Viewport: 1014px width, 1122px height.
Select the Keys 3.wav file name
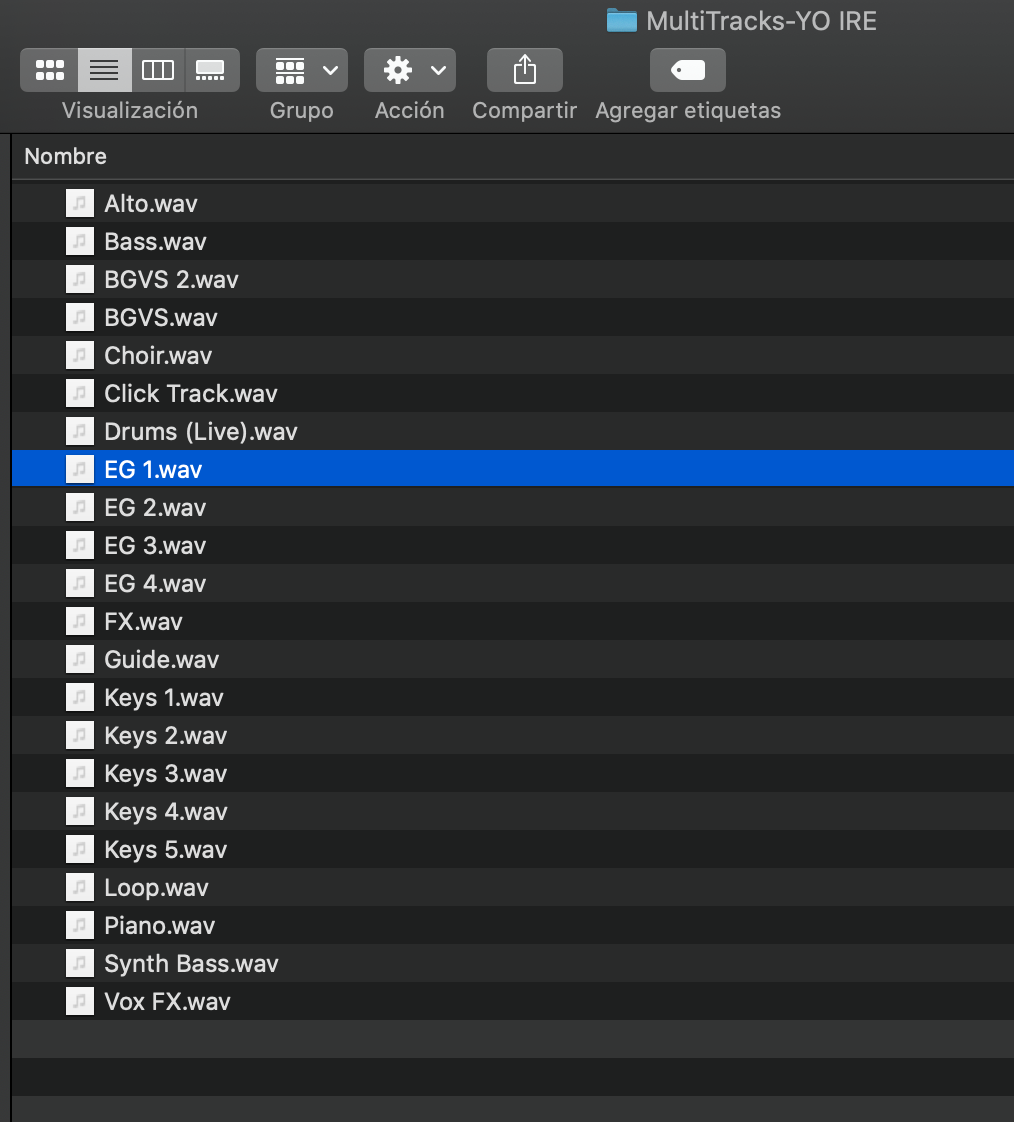pos(166,774)
